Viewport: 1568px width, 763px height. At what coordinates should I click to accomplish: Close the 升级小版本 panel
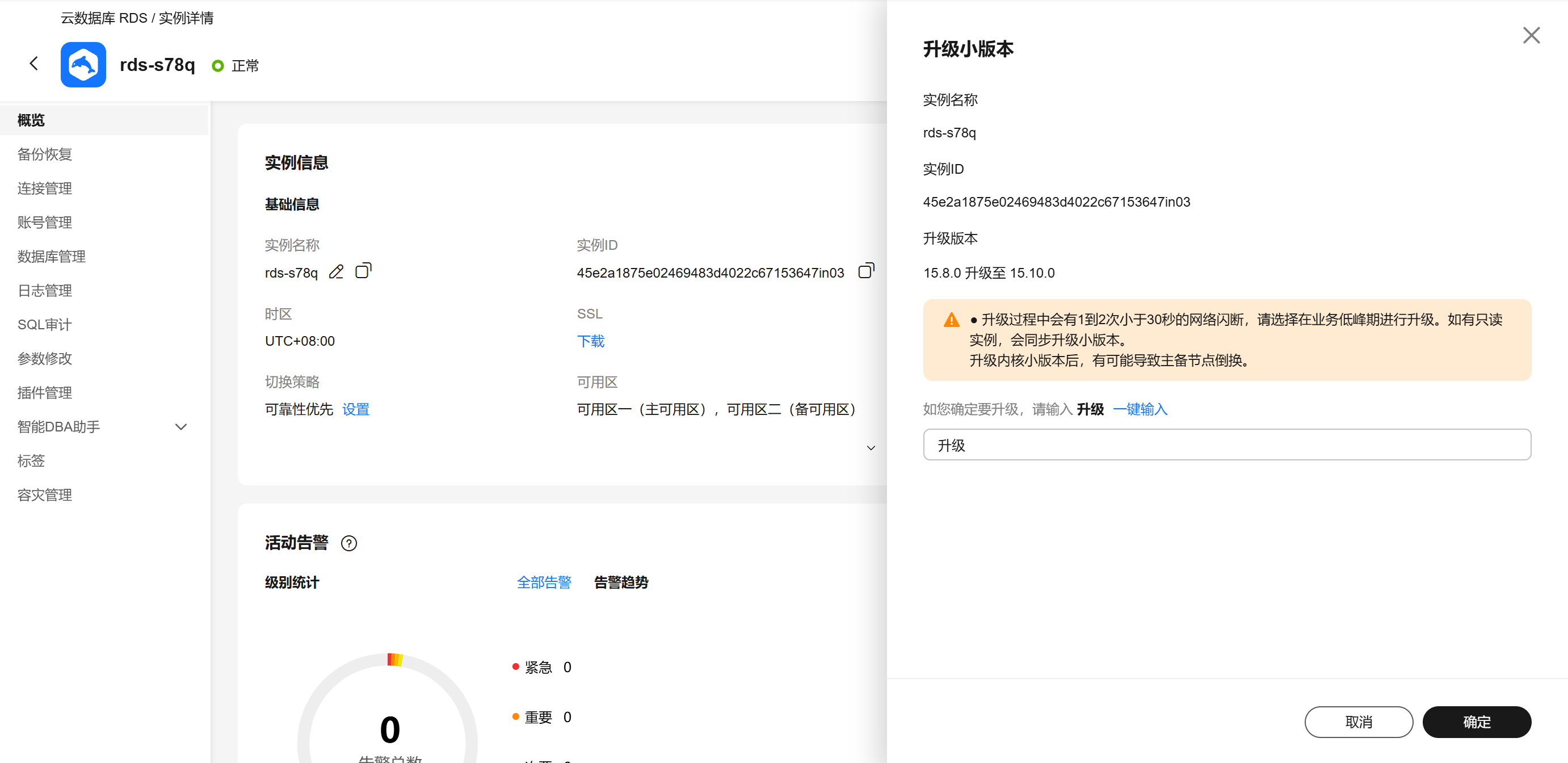pos(1531,35)
